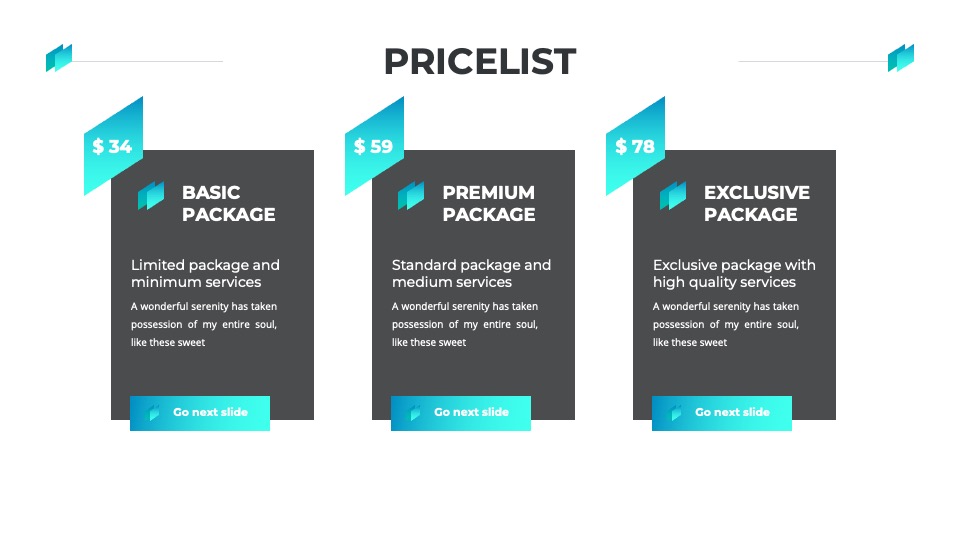Click the BASIC PACKAGE heading text

[228, 203]
